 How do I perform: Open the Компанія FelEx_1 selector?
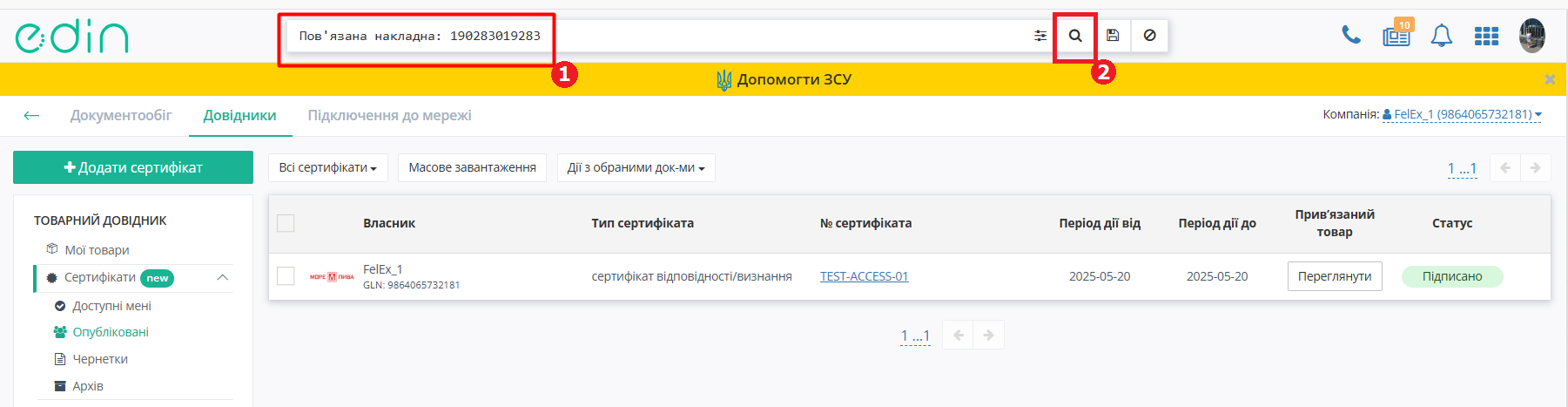coord(1462,114)
